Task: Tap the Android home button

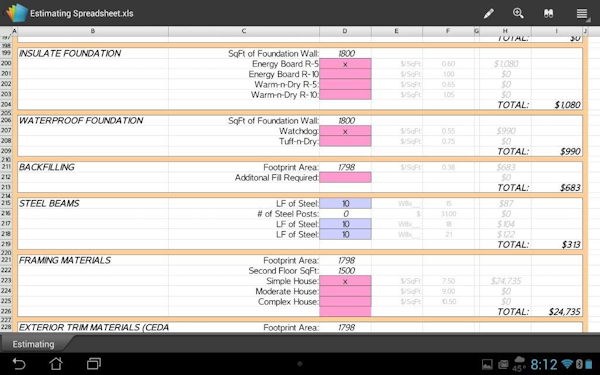Action: [56, 363]
